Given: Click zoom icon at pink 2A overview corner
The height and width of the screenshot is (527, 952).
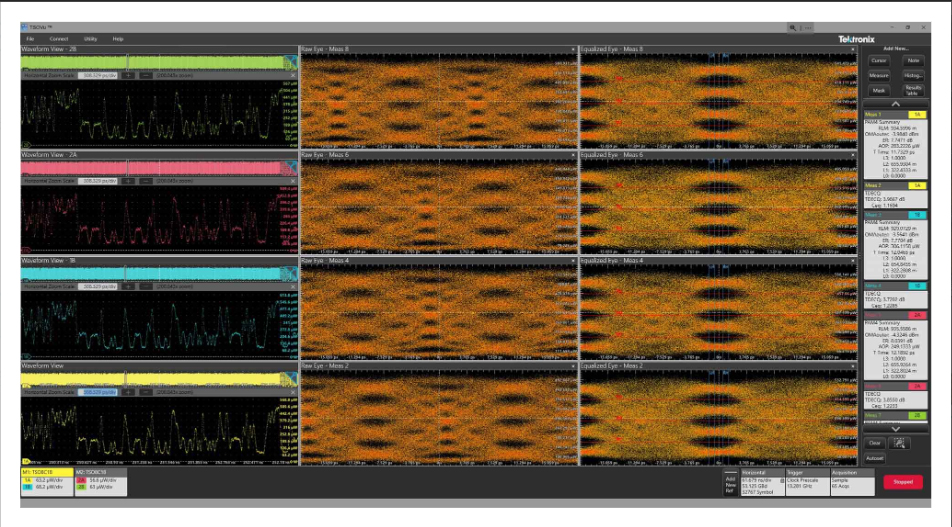Looking at the screenshot, I should [x=291, y=168].
